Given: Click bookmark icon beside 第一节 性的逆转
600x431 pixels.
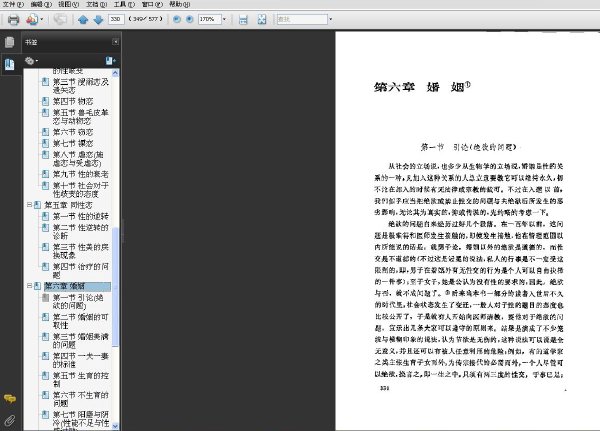Looking at the screenshot, I should (x=45, y=216).
